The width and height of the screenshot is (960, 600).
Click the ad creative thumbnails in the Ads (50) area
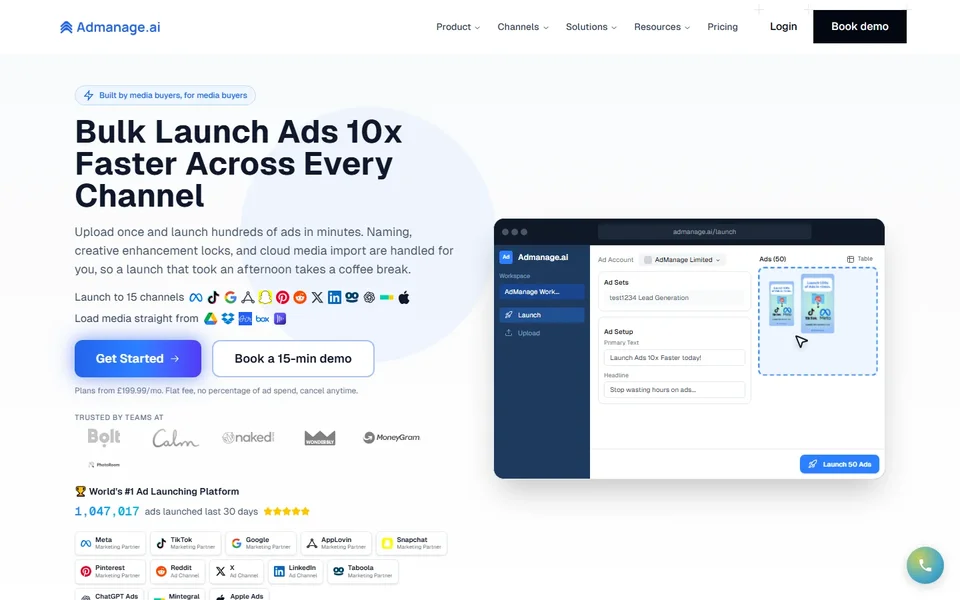tap(802, 303)
